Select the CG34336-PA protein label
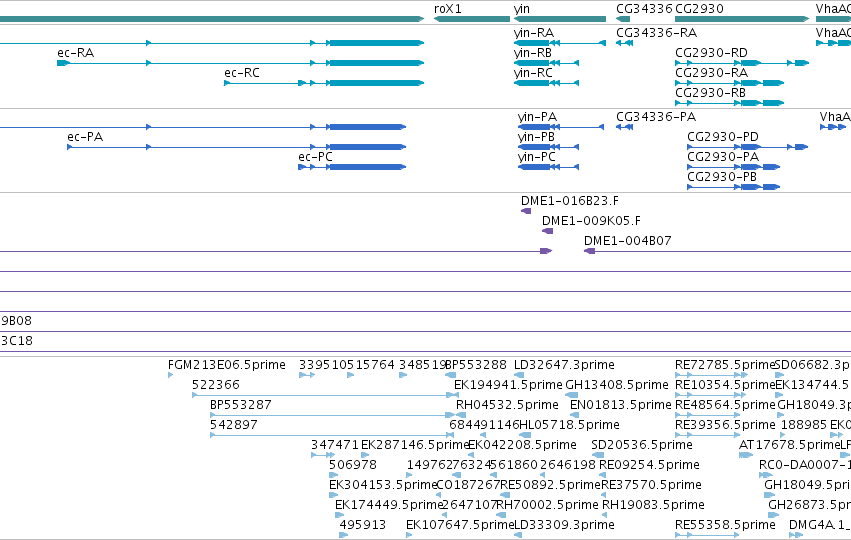 coord(656,117)
